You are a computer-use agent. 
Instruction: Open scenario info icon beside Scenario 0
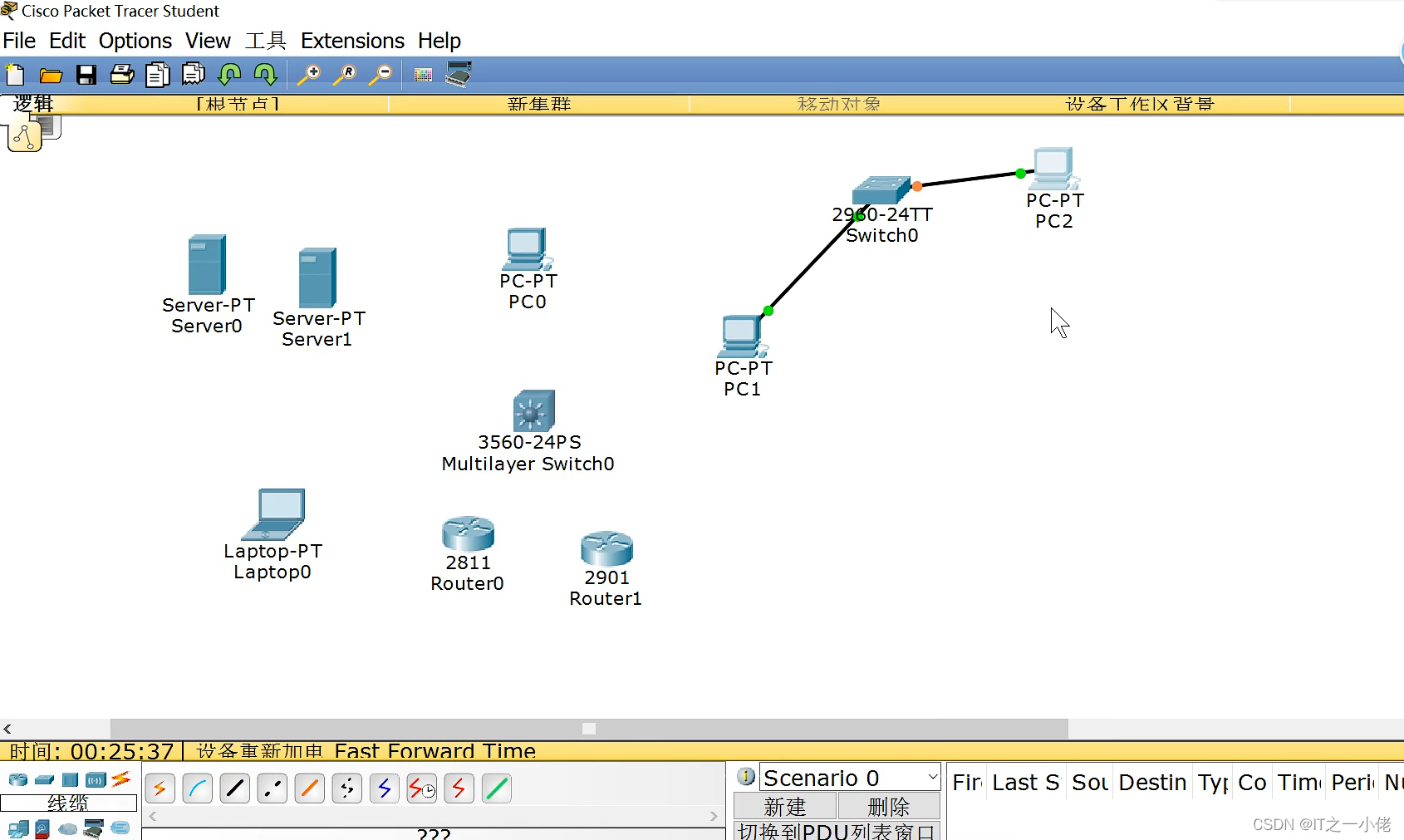[x=746, y=776]
